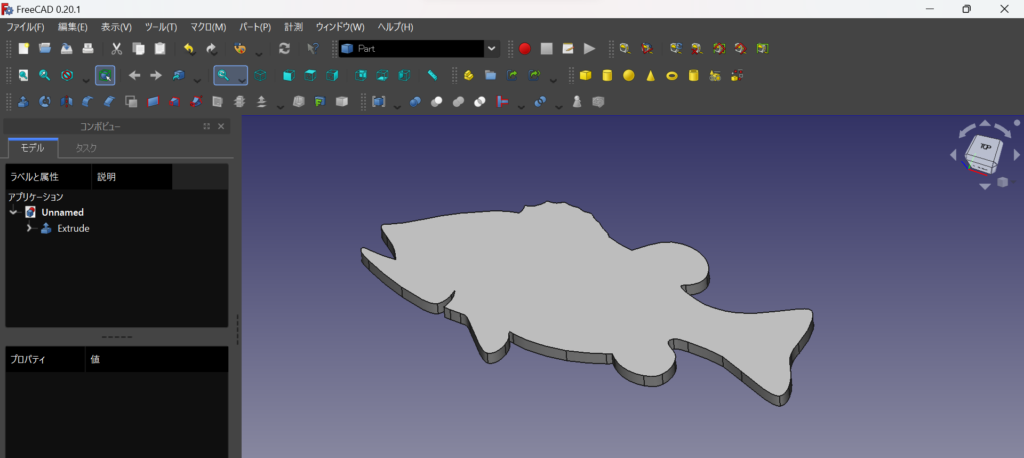Open the Part workbench selector dropdown

tap(491, 48)
